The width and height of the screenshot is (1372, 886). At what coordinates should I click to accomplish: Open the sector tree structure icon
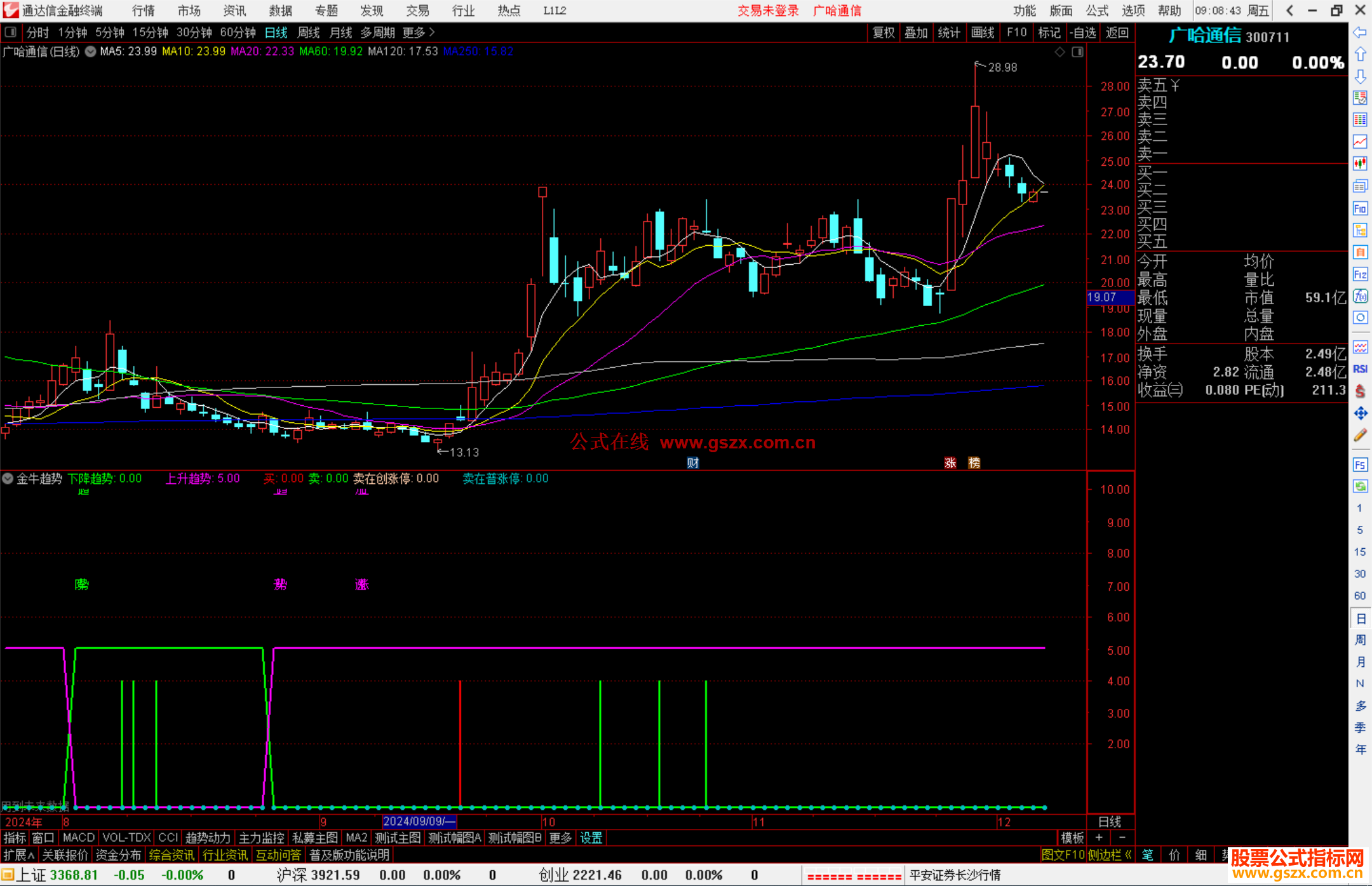(x=1360, y=230)
